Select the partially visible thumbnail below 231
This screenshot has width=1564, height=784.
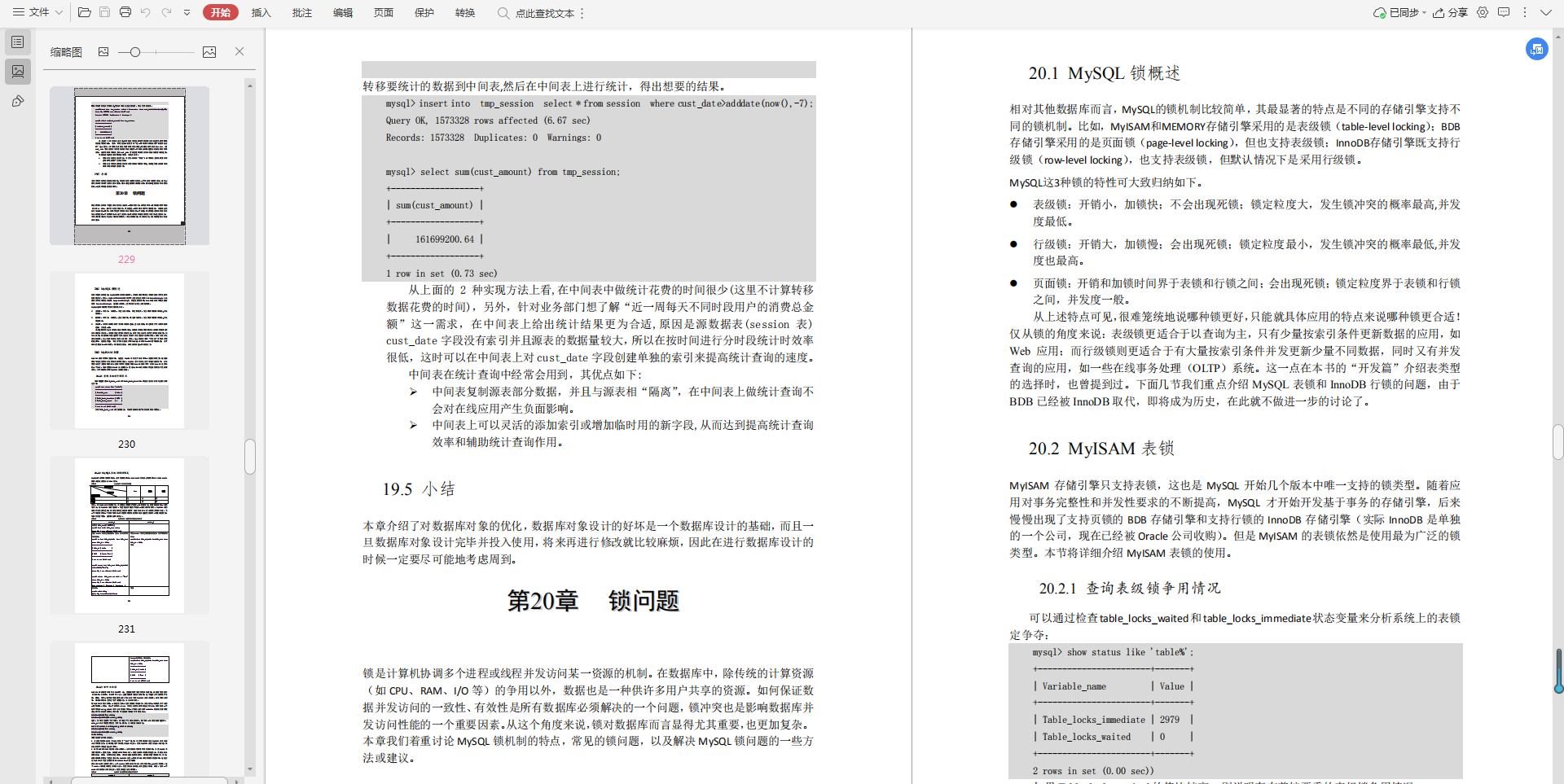point(130,709)
